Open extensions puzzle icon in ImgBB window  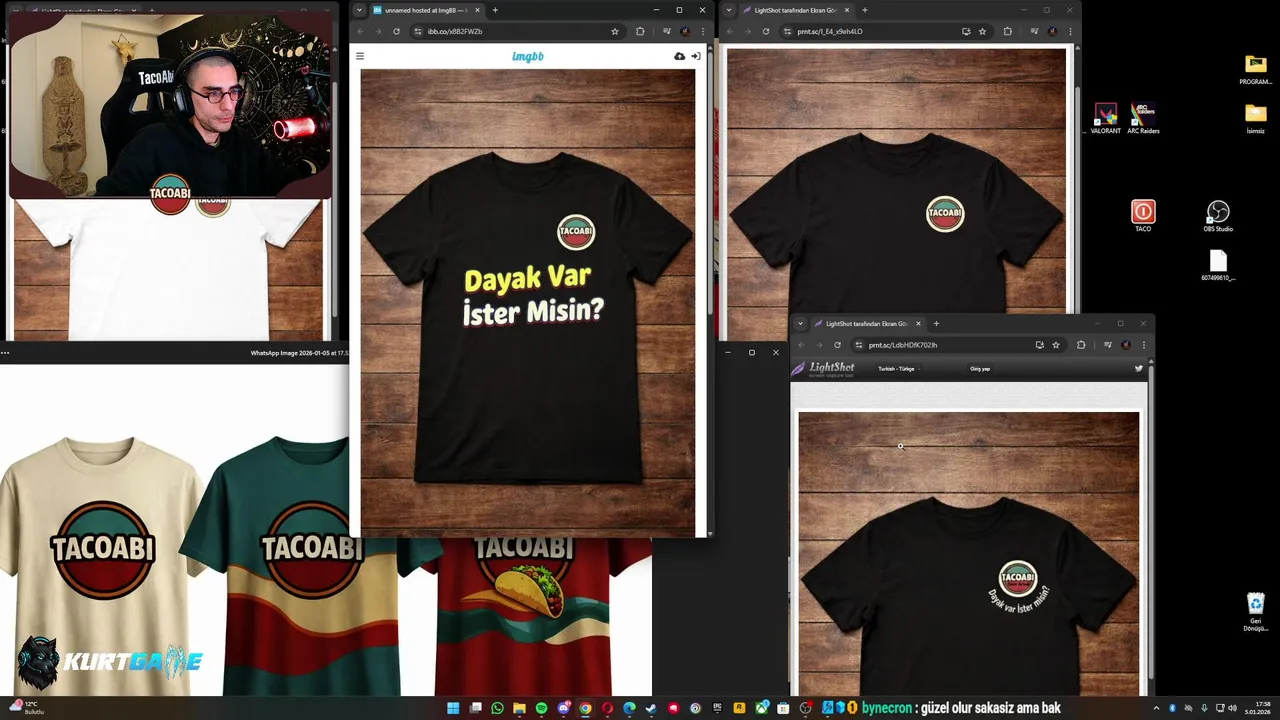coord(640,31)
